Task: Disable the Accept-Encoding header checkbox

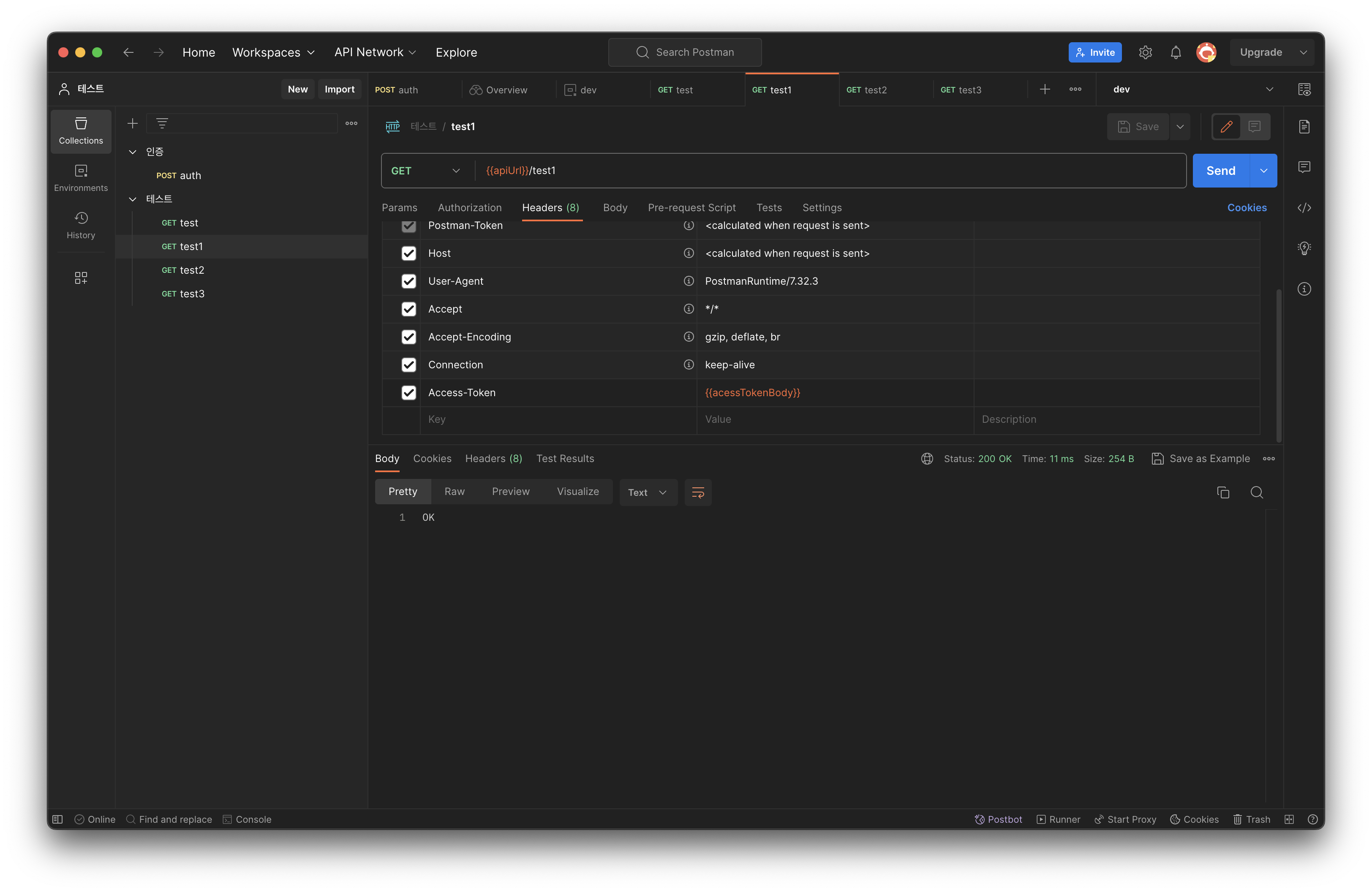Action: click(409, 337)
